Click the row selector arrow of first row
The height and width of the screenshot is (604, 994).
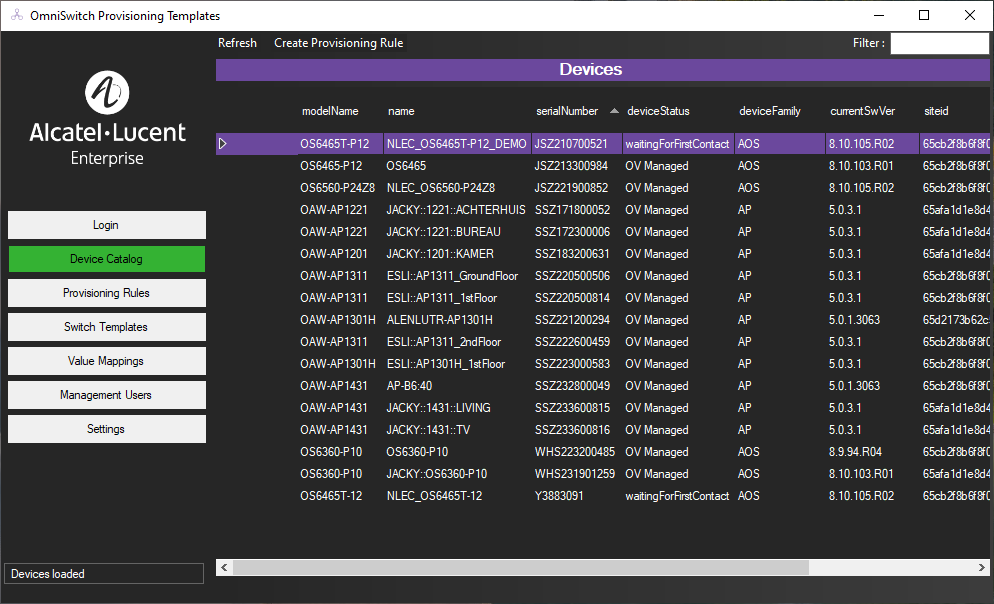[223, 144]
